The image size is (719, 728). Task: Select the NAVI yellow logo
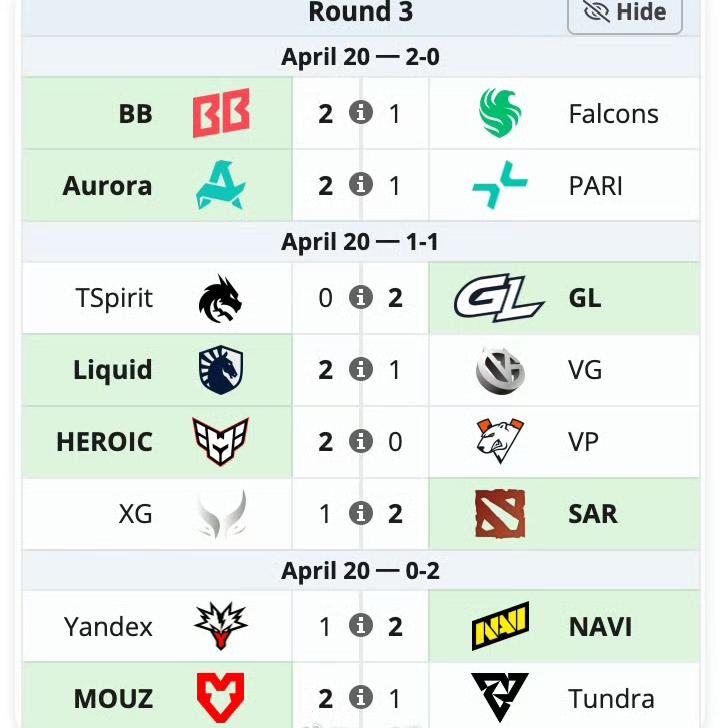(500, 626)
